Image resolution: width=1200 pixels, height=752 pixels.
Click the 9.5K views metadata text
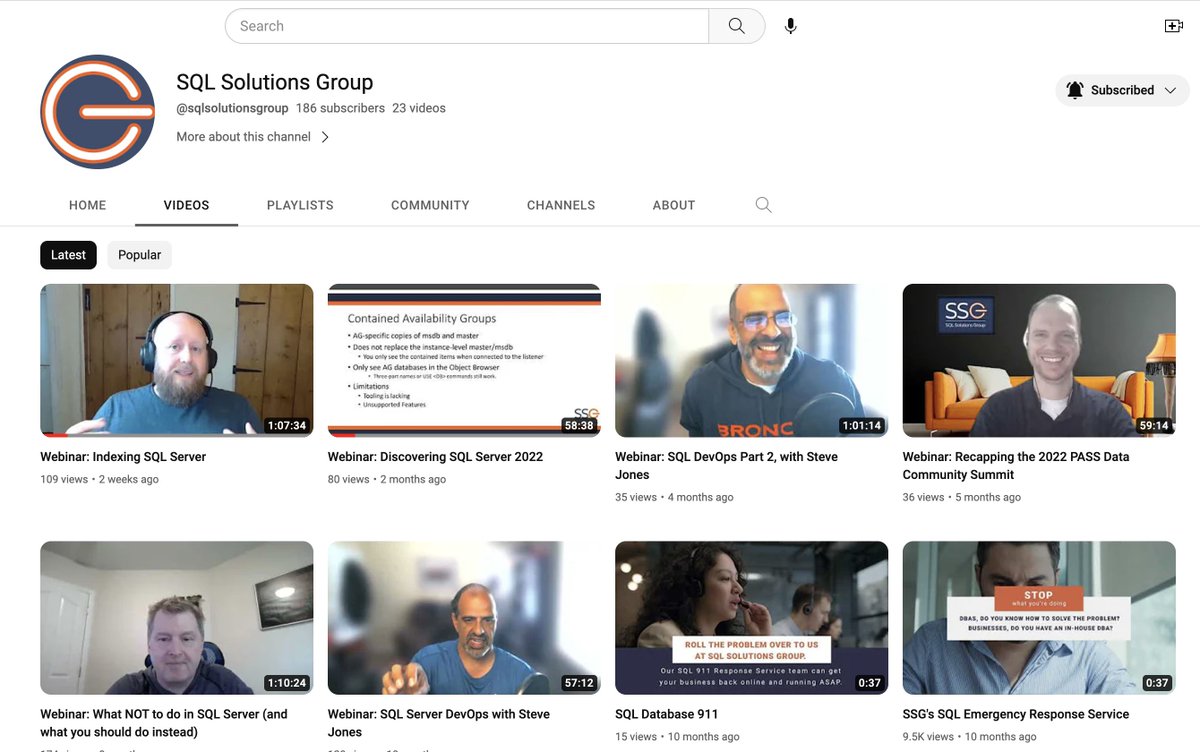tap(929, 737)
